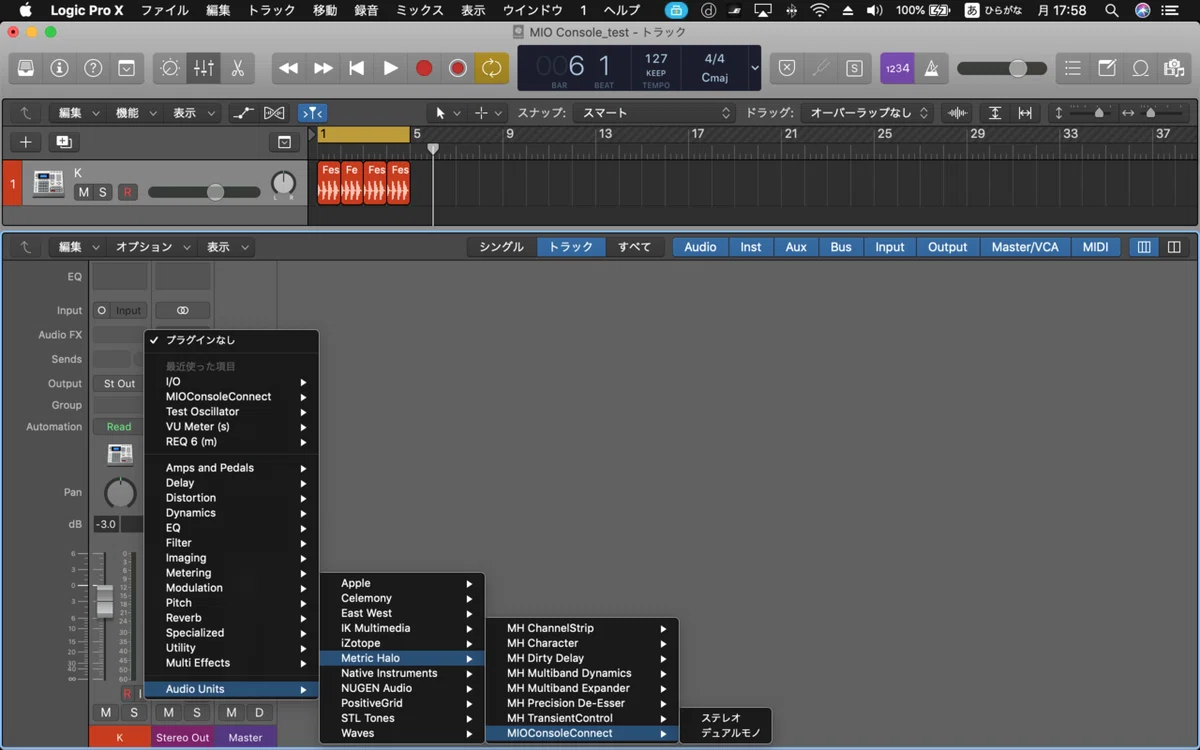The image size is (1200, 750).
Task: Click the Rewind transport button
Action: pos(289,68)
